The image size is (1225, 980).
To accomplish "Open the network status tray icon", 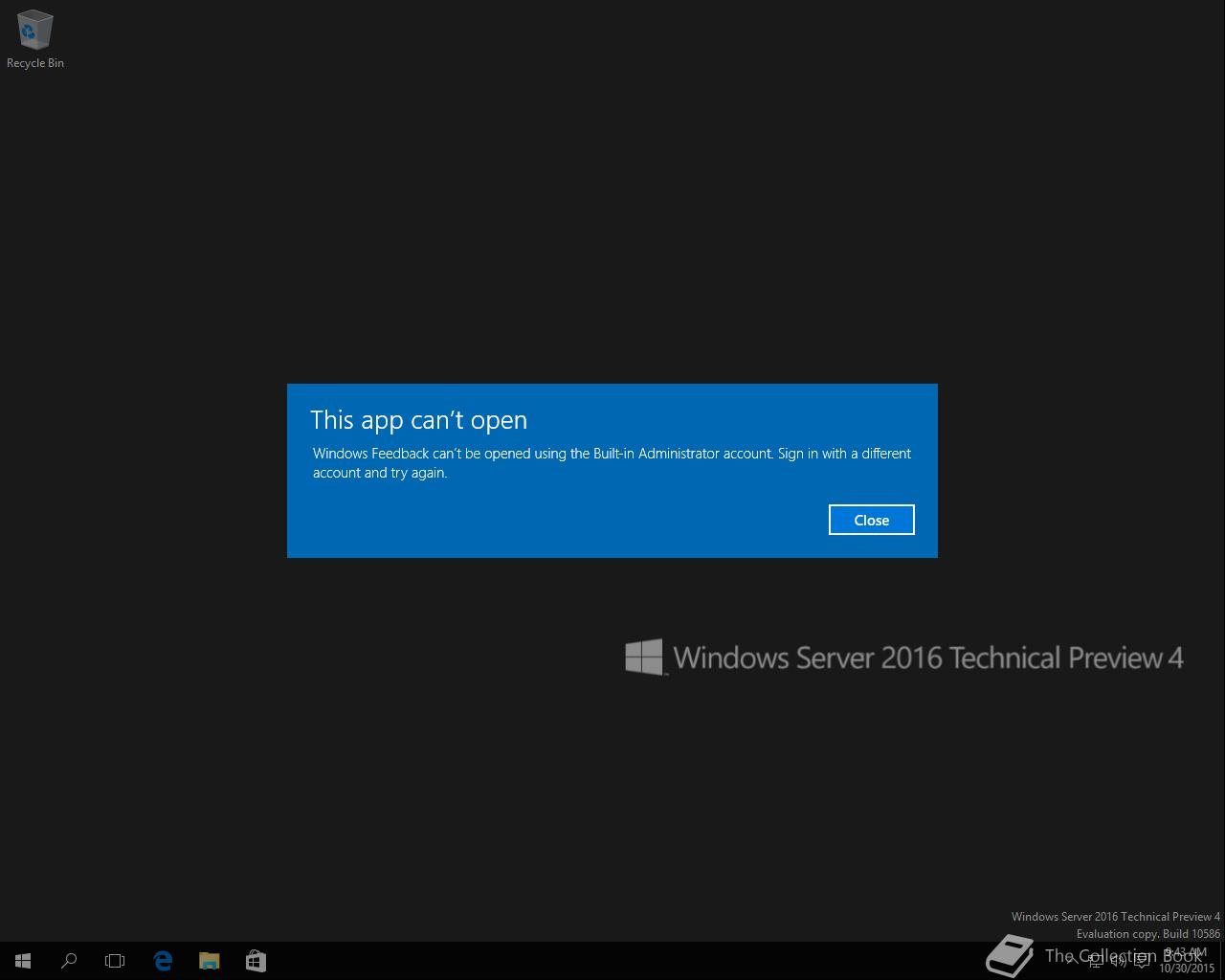I will [x=1096, y=960].
